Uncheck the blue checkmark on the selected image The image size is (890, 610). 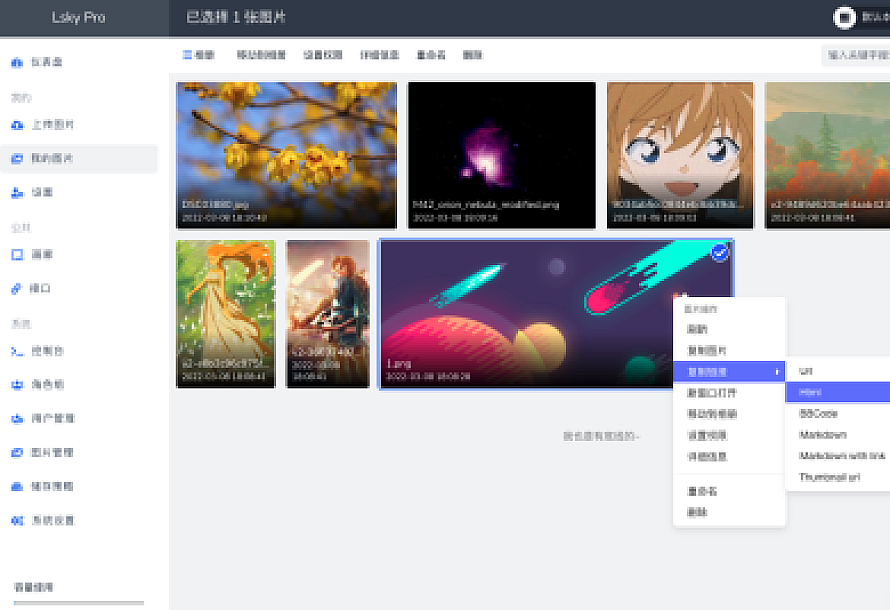coord(720,253)
